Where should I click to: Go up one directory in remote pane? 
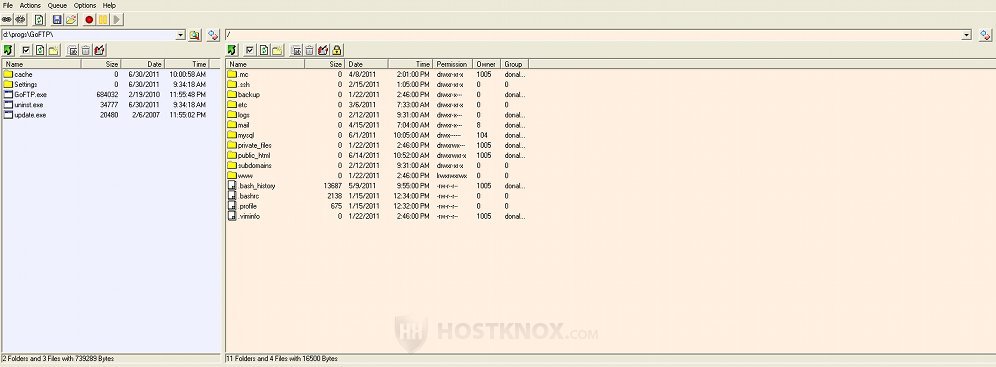[x=232, y=50]
